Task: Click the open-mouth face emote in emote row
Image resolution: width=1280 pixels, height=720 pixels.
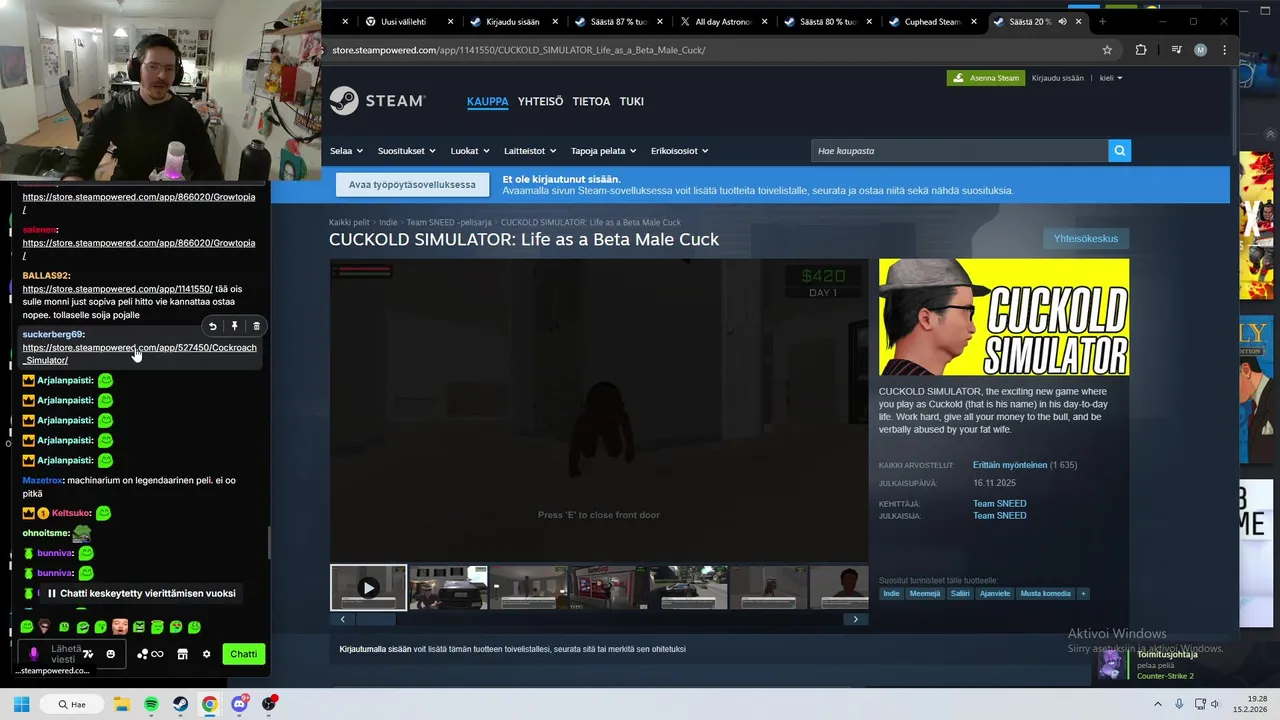Action: tap(120, 627)
